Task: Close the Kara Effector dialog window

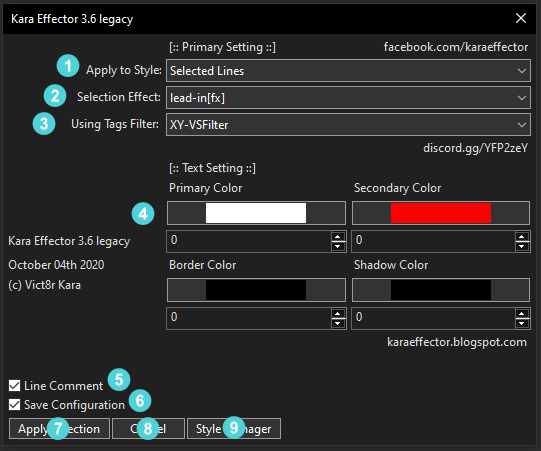Action: [521, 18]
